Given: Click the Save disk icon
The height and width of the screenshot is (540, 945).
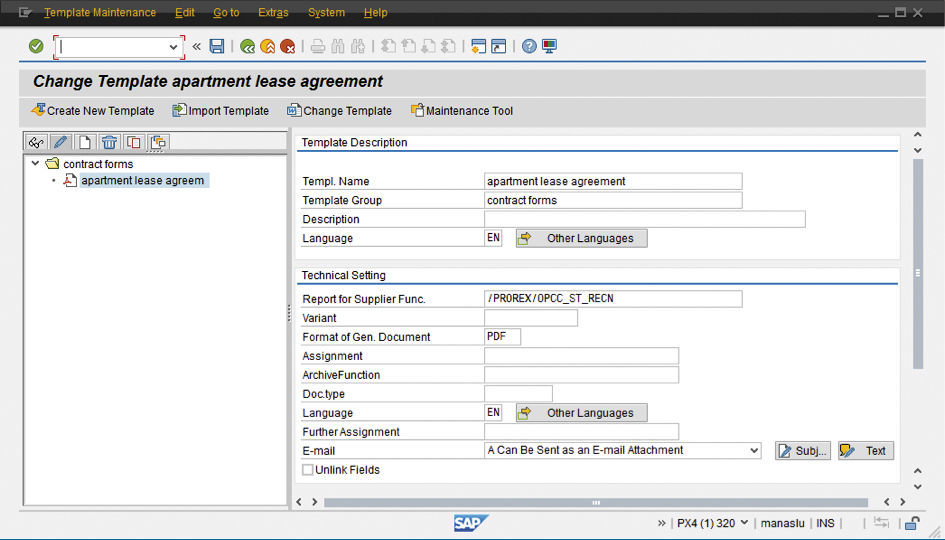Looking at the screenshot, I should coord(217,47).
